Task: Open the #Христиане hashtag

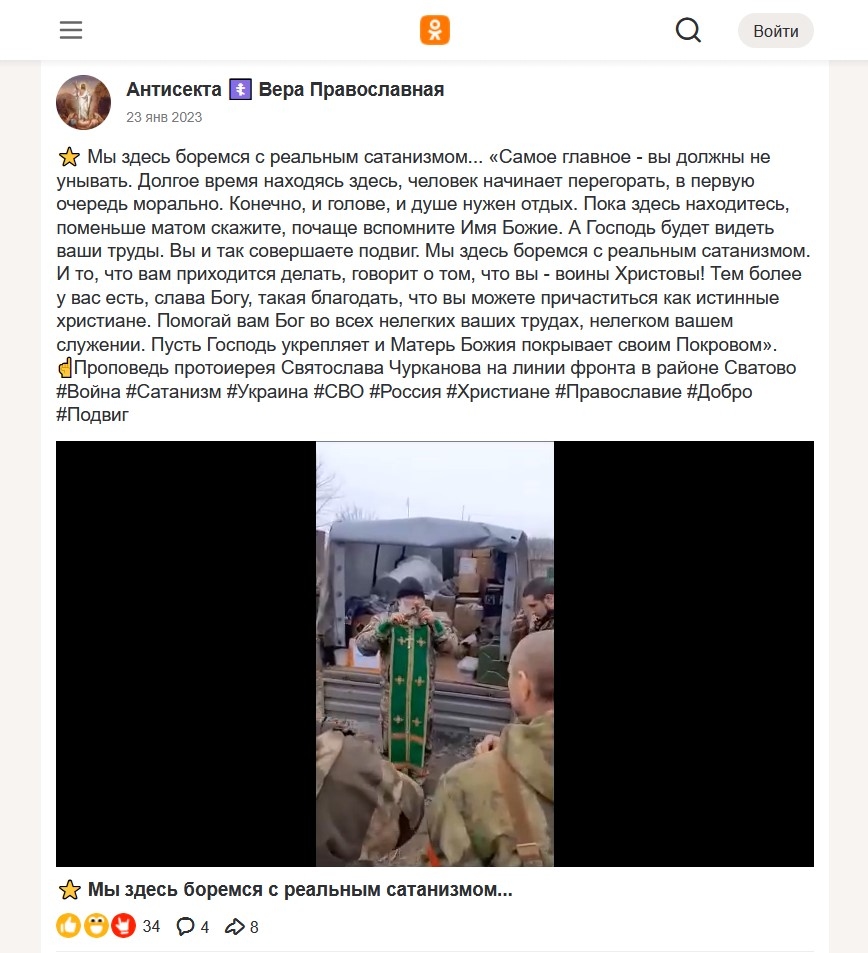Action: (x=498, y=391)
